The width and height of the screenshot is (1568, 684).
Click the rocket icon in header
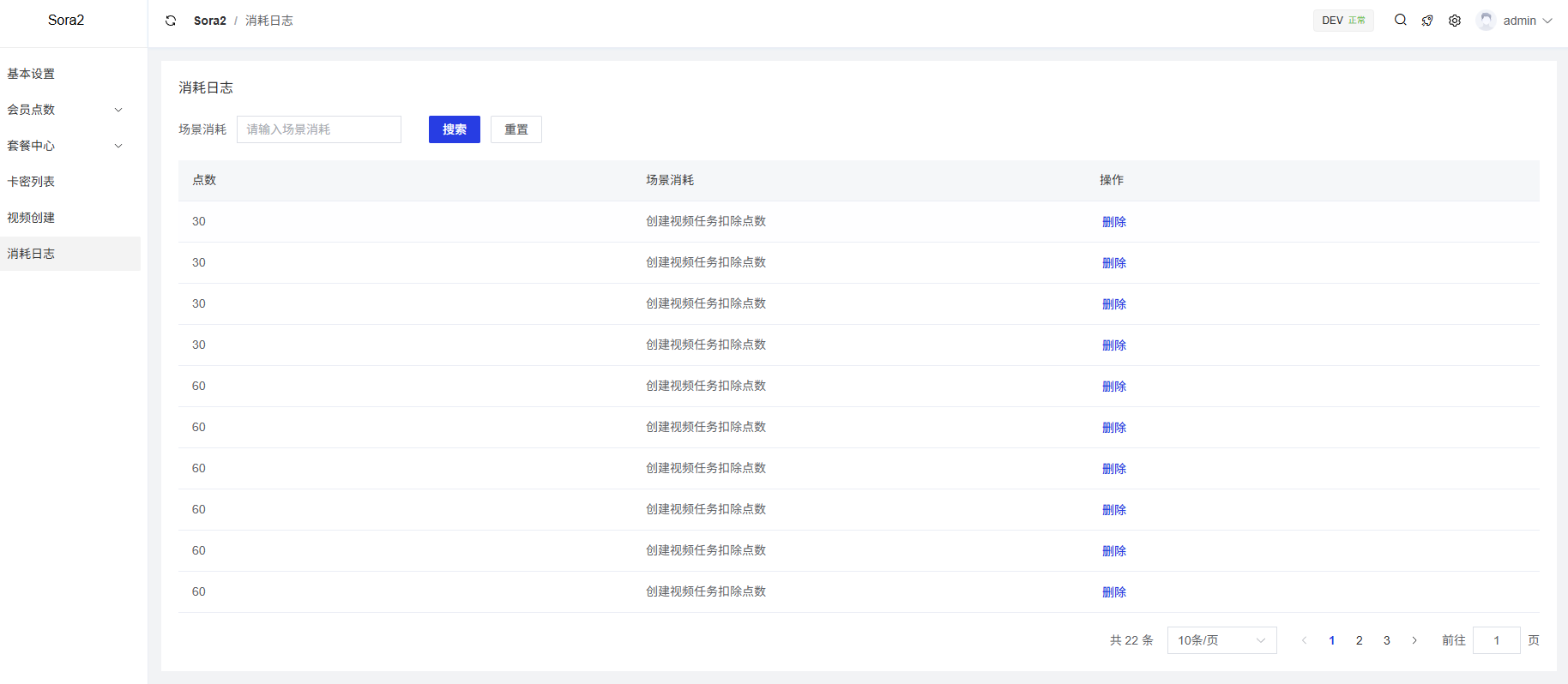(1427, 21)
